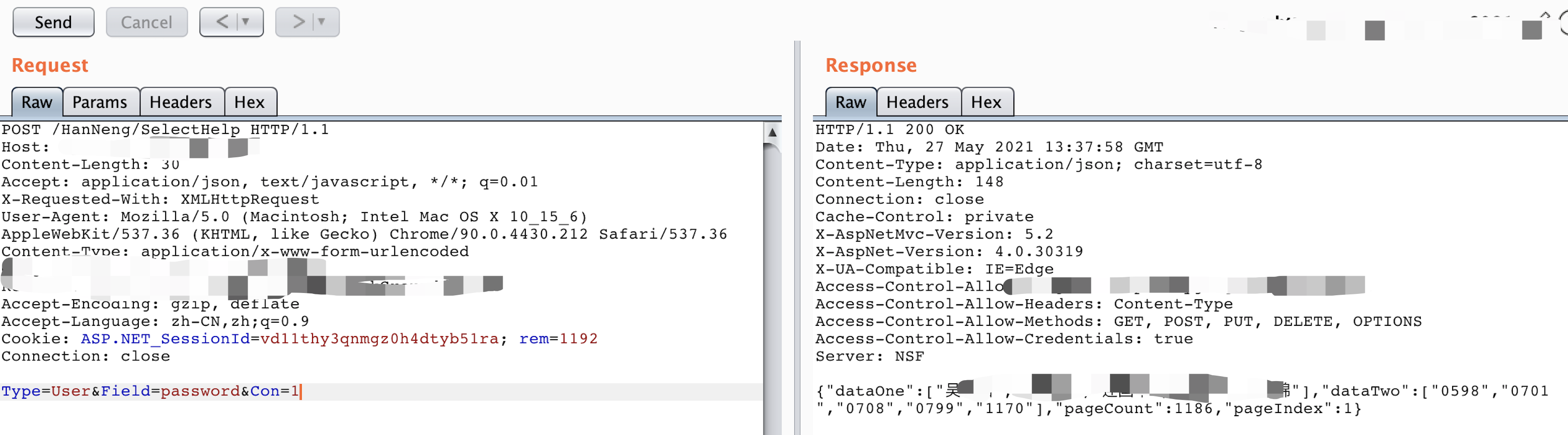Click the Response panel heading
Image resolution: width=1568 pixels, height=435 pixels.
pos(871,65)
